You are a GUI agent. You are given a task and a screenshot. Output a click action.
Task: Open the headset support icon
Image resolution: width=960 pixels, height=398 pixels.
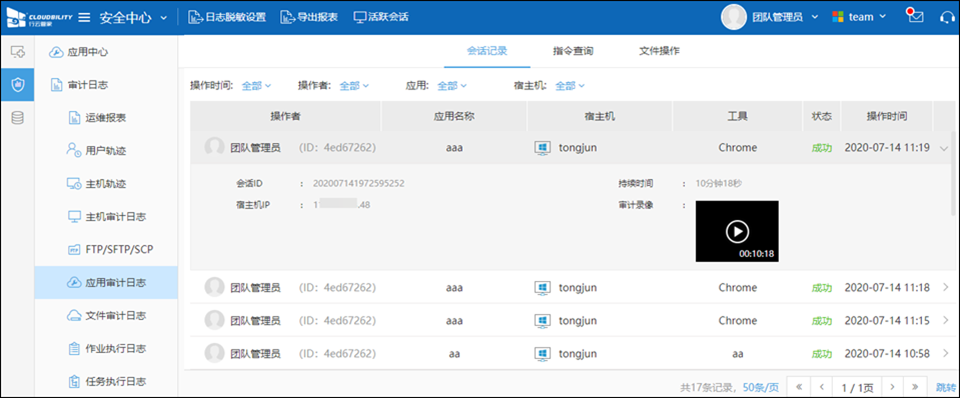pyautogui.click(x=947, y=17)
